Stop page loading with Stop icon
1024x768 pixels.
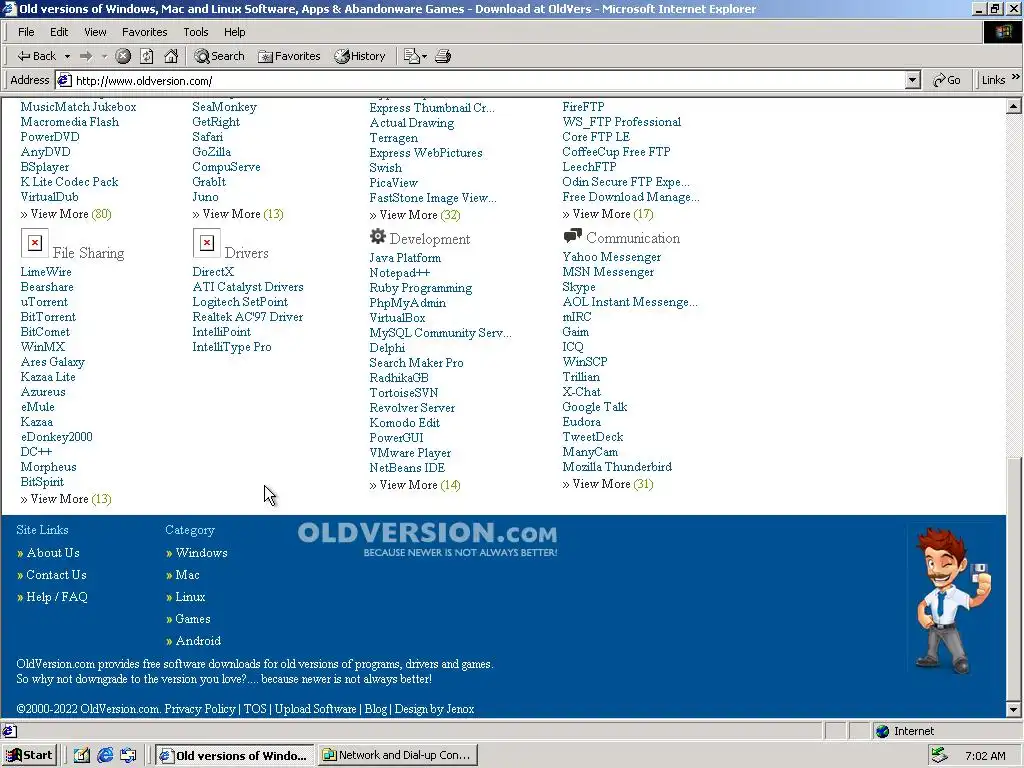click(x=123, y=56)
